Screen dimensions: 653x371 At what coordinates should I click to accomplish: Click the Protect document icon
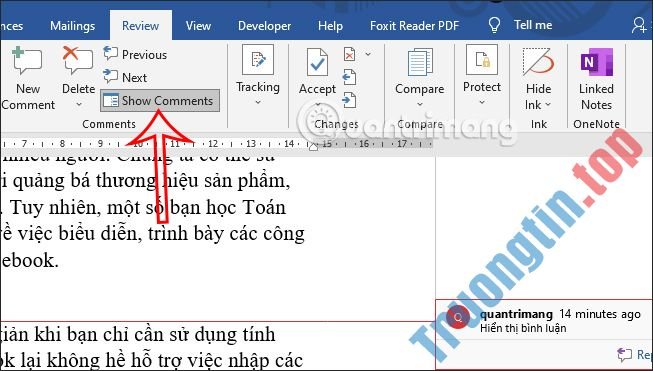[x=482, y=60]
